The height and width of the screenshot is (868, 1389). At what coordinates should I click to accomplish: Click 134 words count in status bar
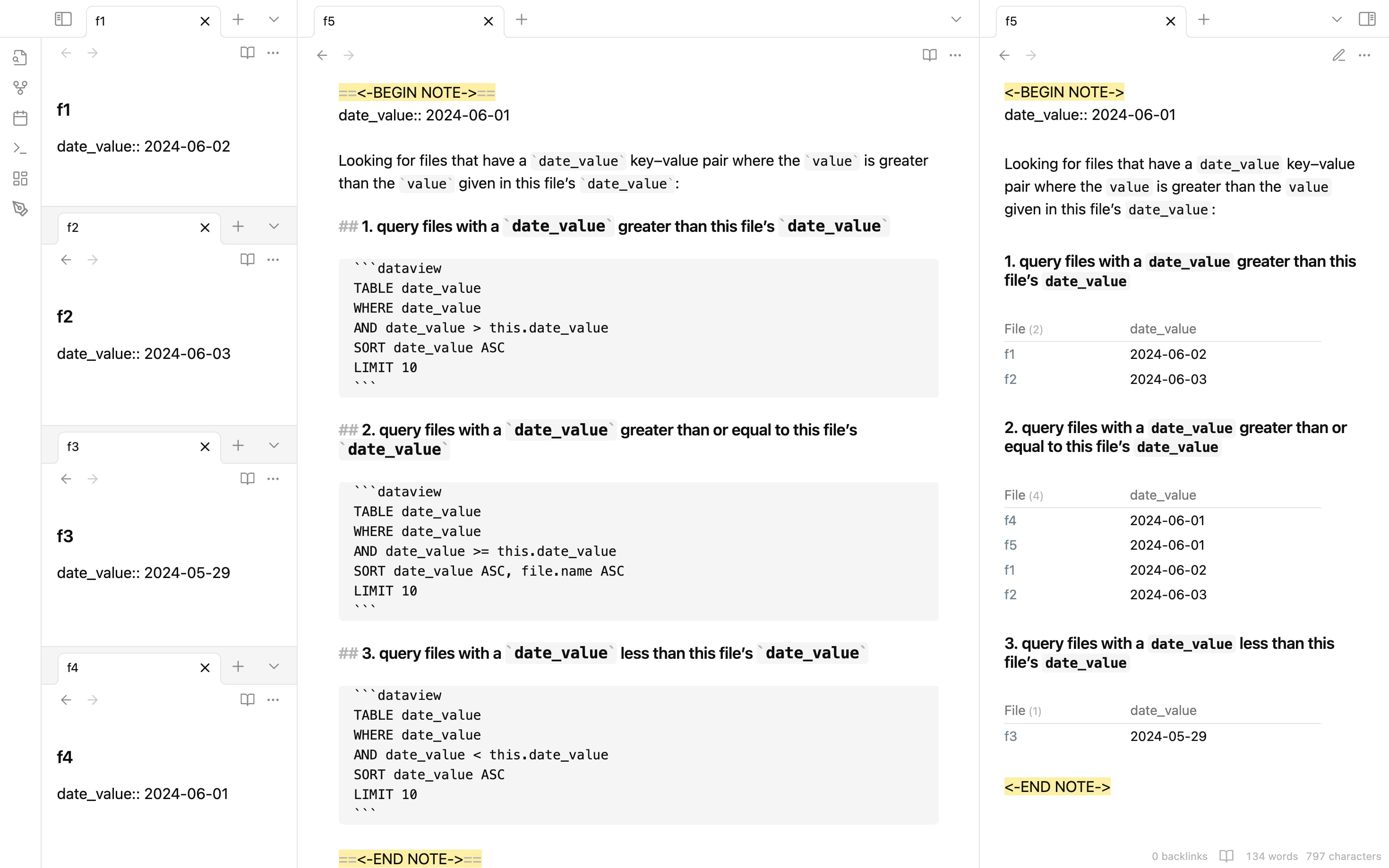(1271, 856)
